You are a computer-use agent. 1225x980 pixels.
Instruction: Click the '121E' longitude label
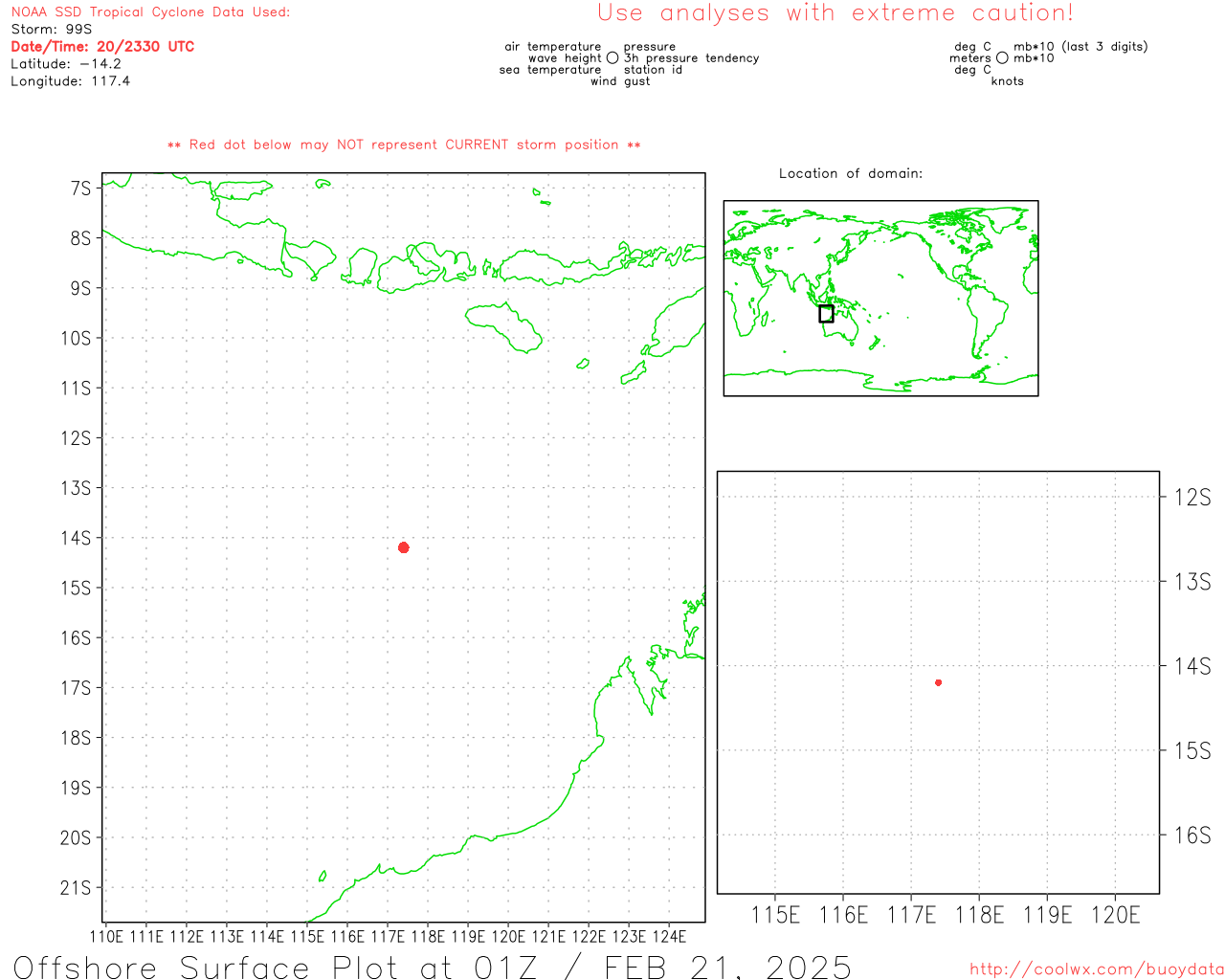point(548,936)
